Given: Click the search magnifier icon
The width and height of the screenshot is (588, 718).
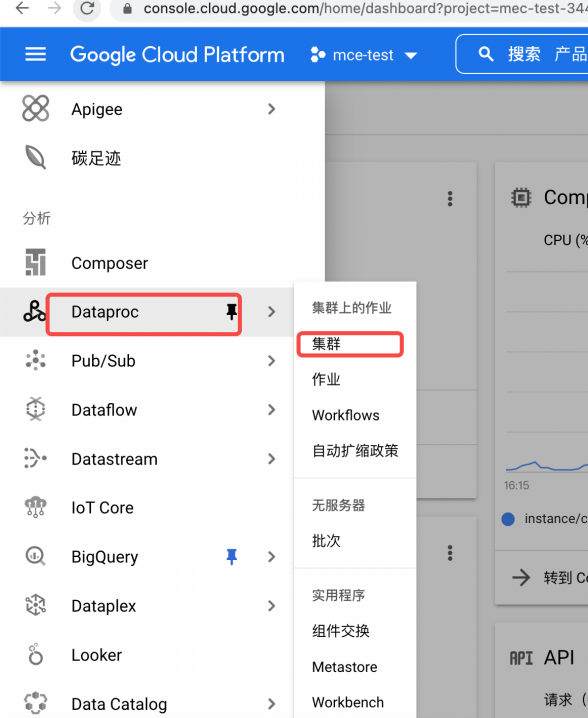Looking at the screenshot, I should (486, 54).
